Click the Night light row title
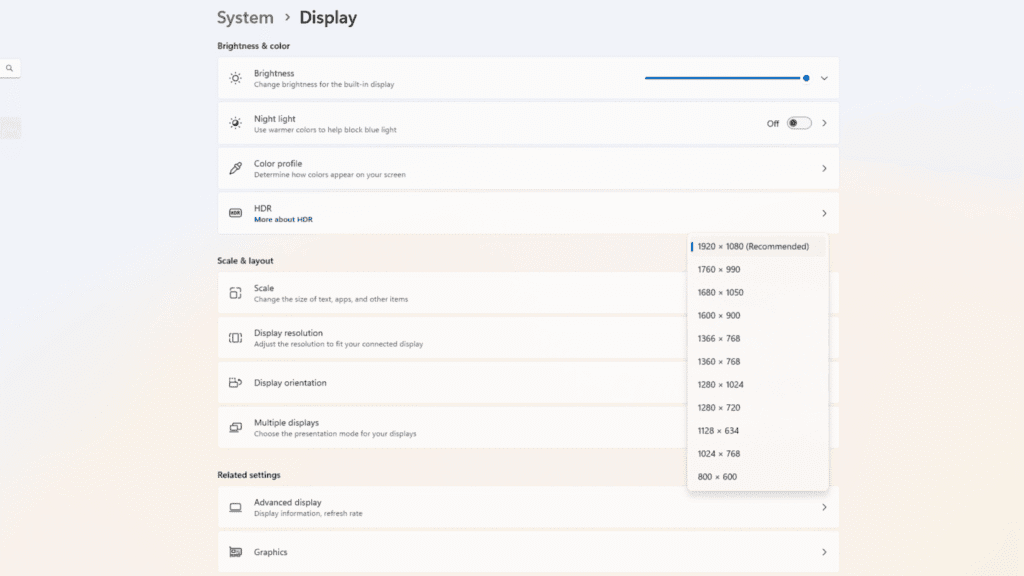1024x576 pixels. 274,119
